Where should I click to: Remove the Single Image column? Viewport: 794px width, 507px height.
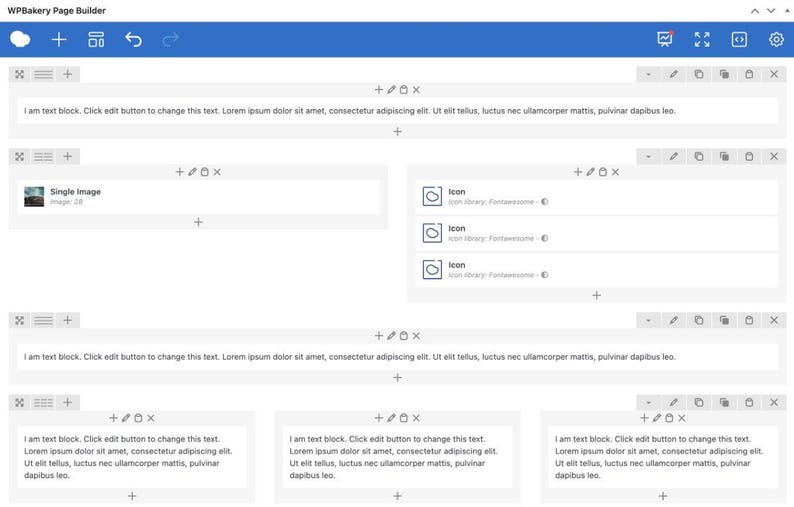[x=217, y=172]
